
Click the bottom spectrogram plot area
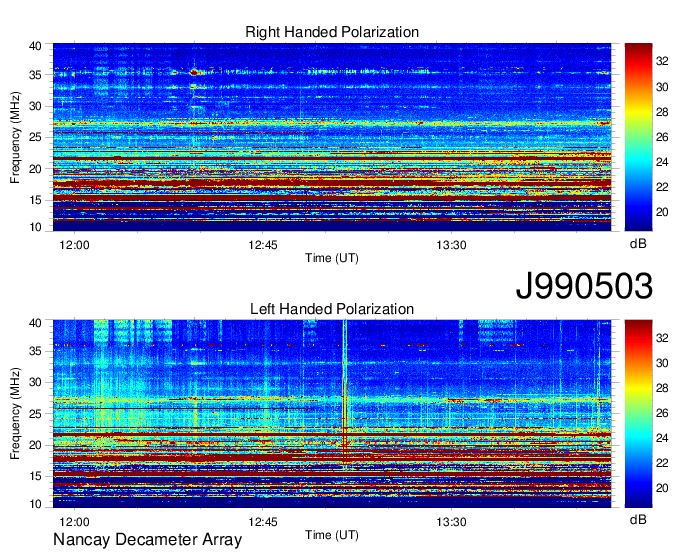pos(332,414)
